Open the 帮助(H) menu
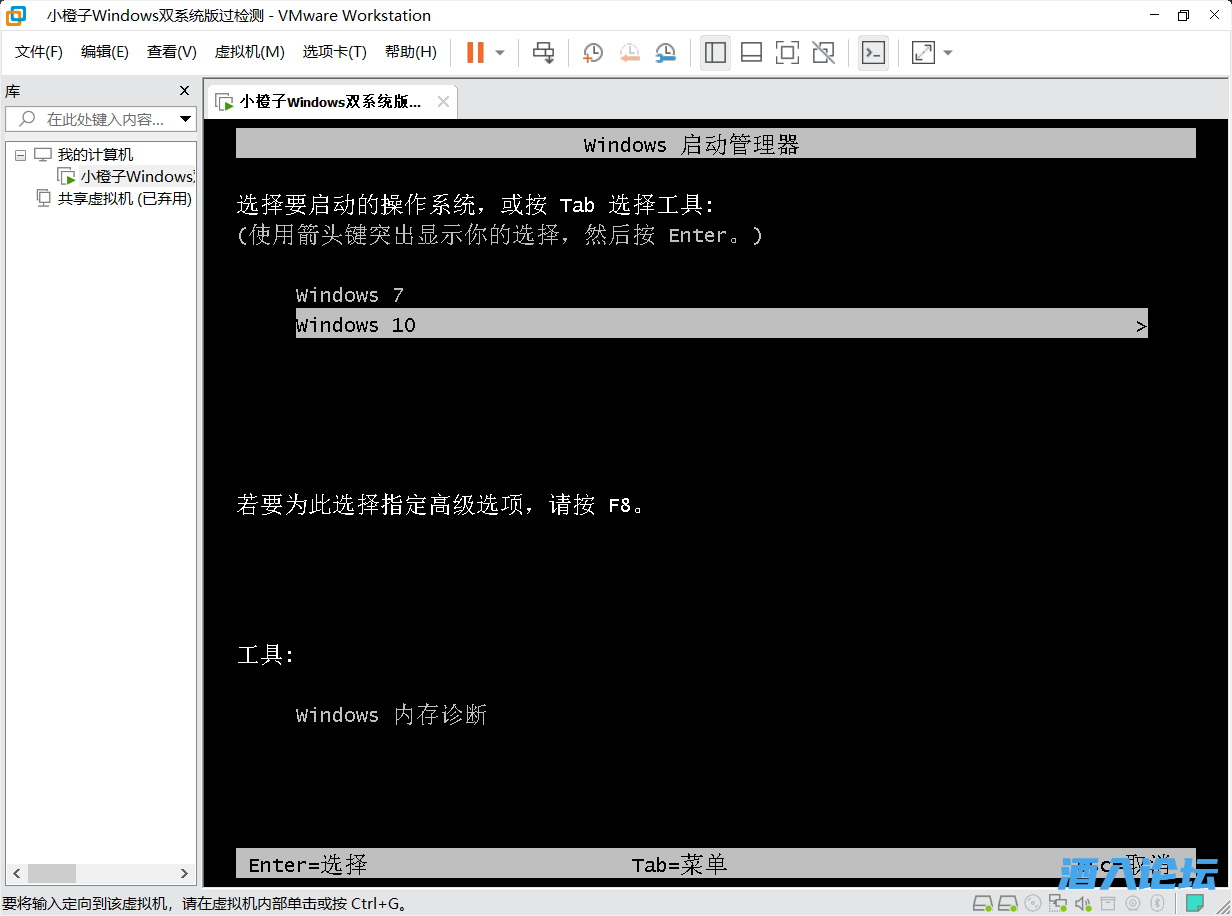This screenshot has width=1232, height=916. pyautogui.click(x=410, y=51)
